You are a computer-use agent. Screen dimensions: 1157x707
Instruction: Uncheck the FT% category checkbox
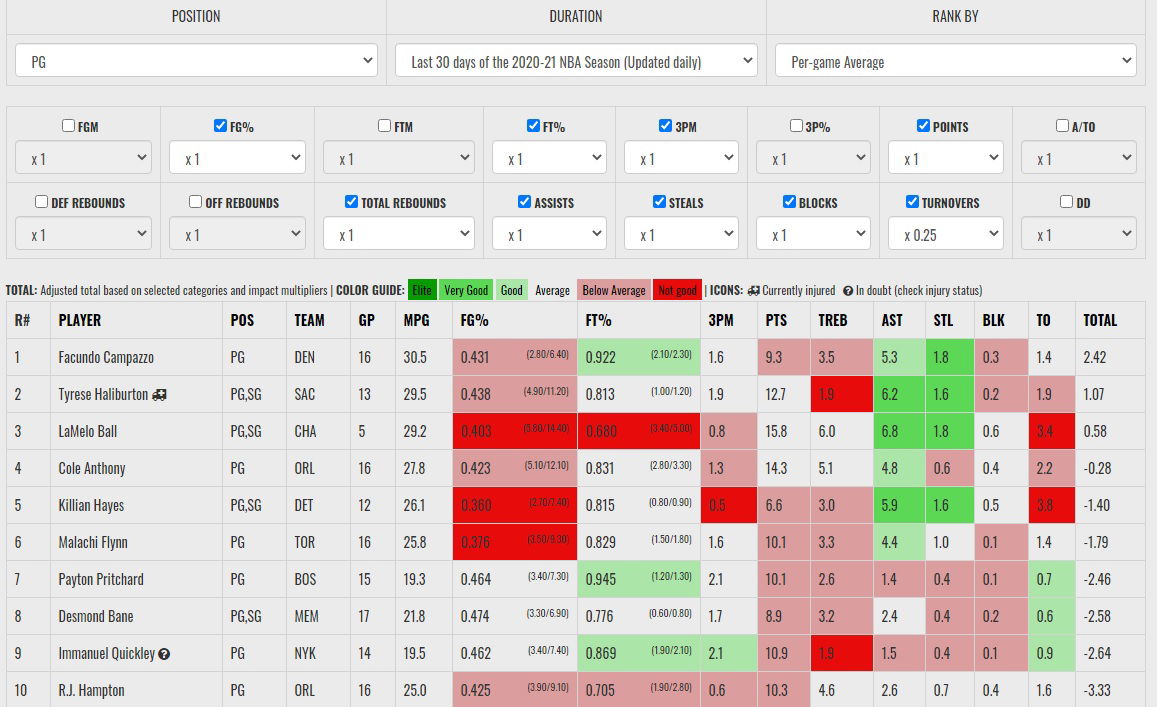(533, 125)
